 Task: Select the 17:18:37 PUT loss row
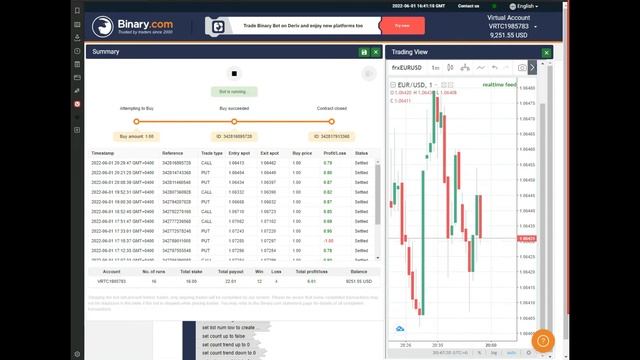point(231,241)
